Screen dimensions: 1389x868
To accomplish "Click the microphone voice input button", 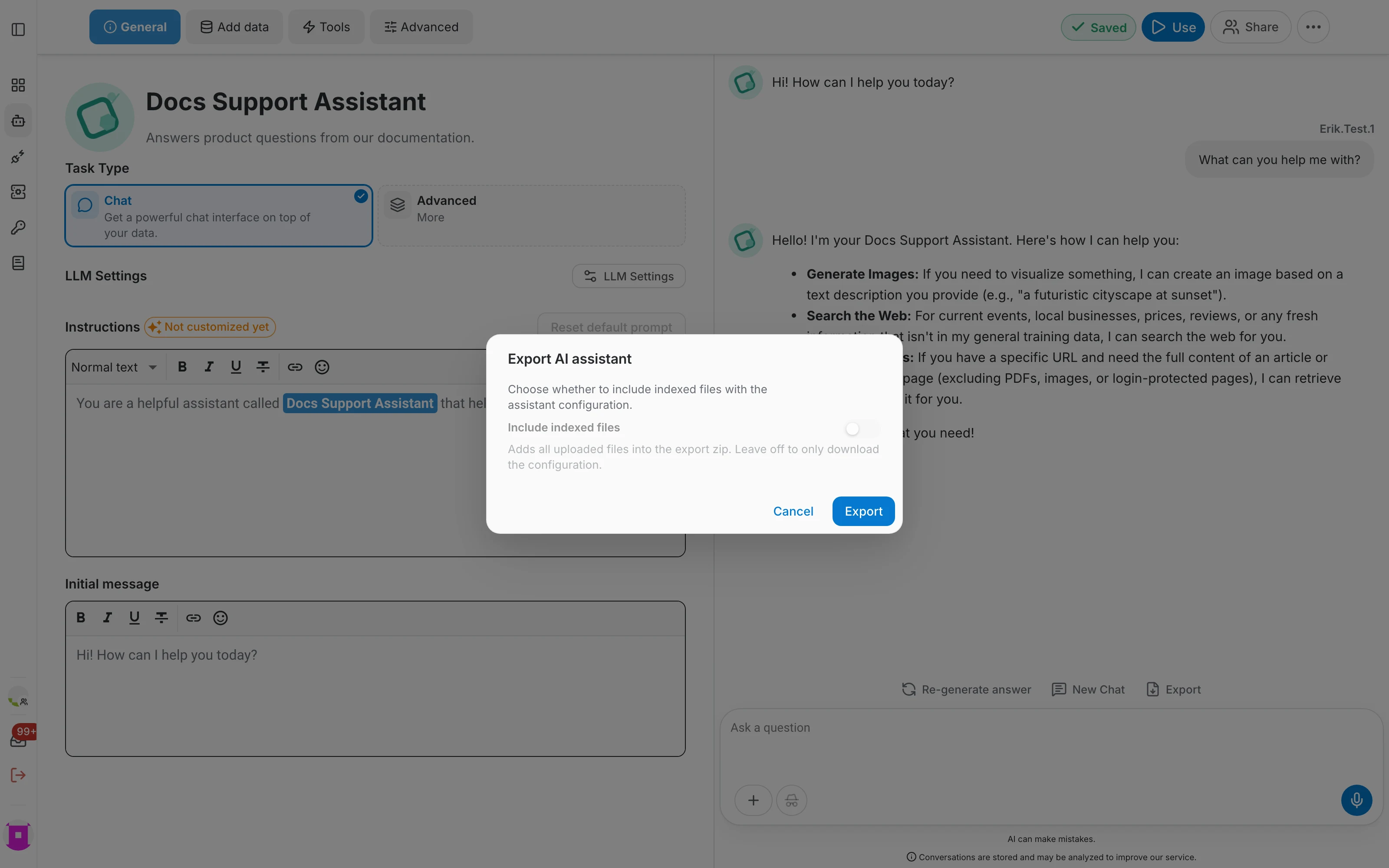I will point(1356,800).
